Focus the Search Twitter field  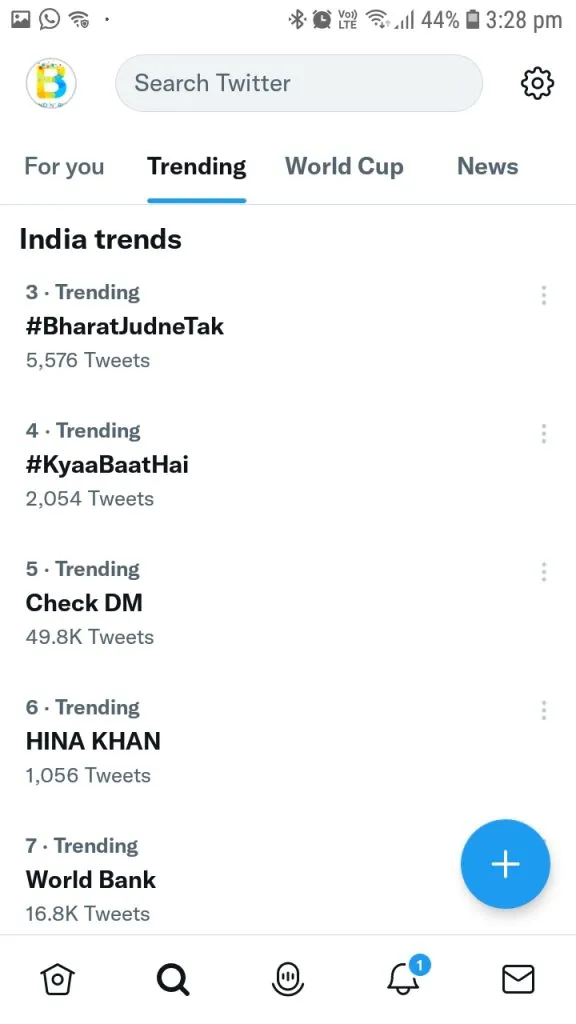[299, 83]
